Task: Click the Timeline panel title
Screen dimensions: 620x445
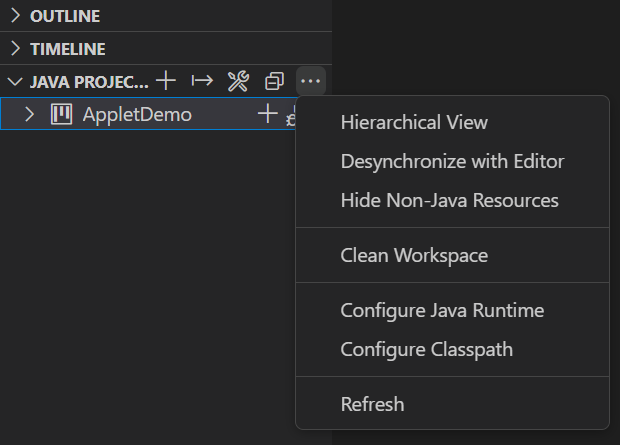Action: point(68,49)
